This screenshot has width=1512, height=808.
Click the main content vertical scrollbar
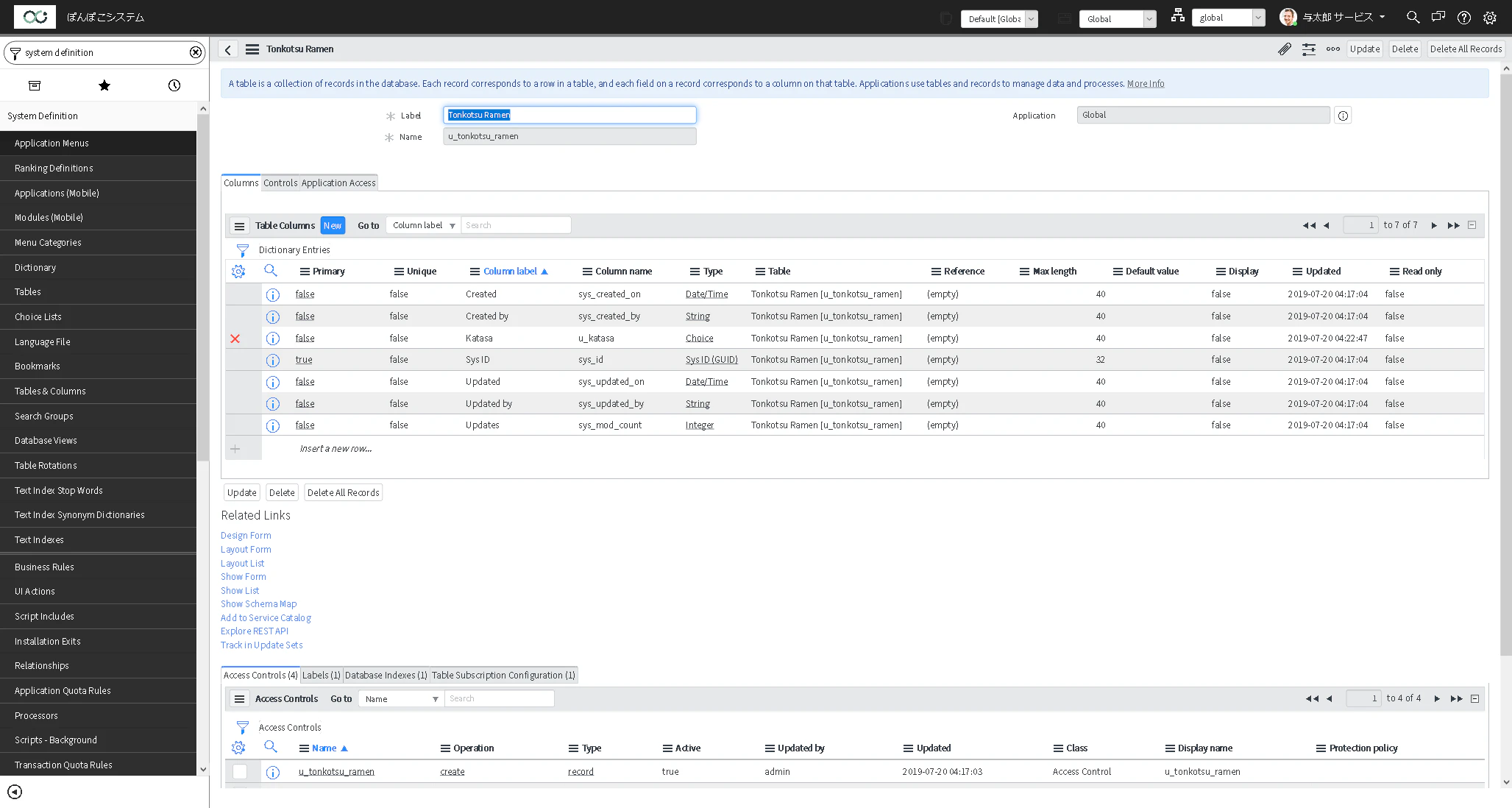click(1505, 364)
